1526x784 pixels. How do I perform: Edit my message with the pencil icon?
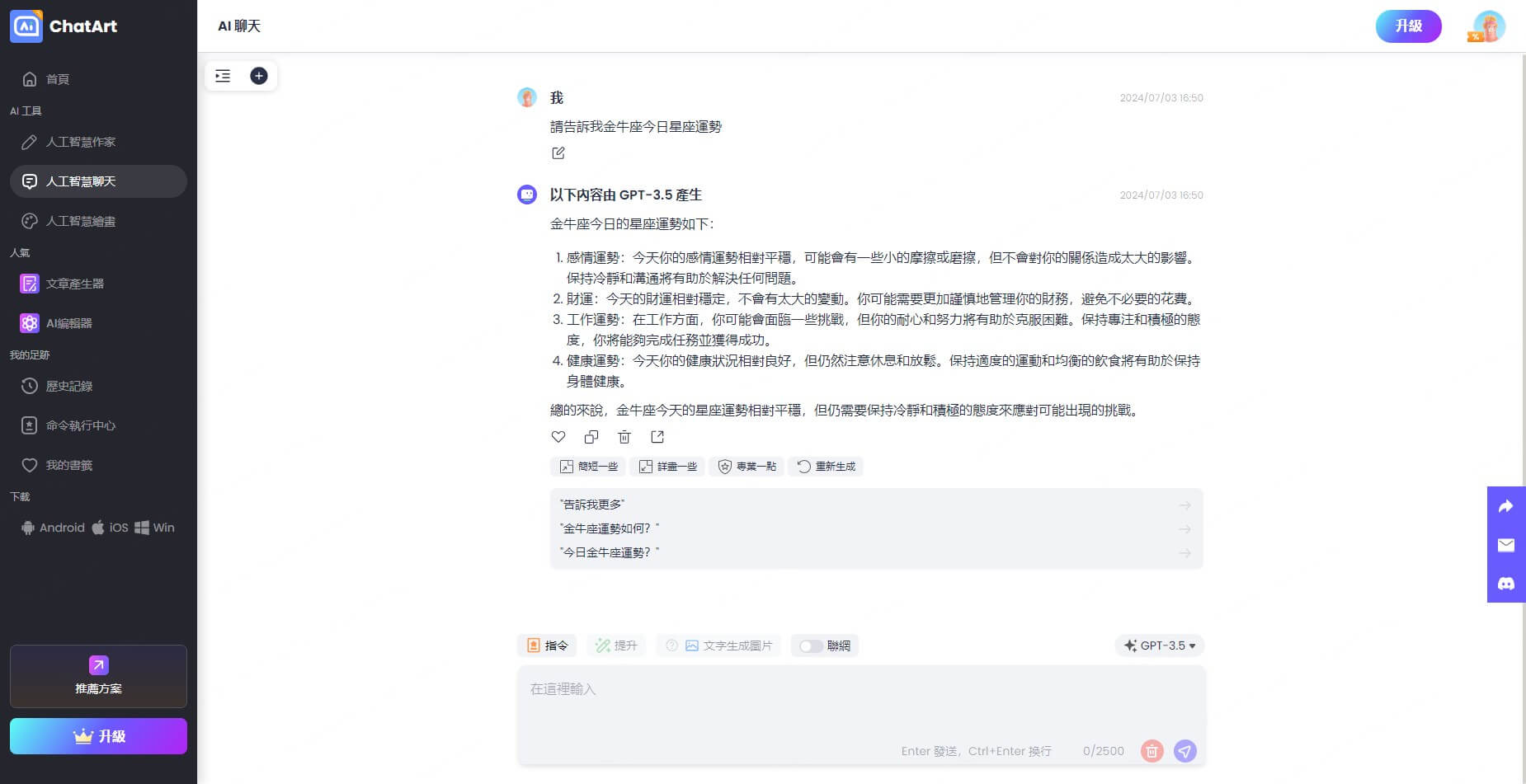558,153
